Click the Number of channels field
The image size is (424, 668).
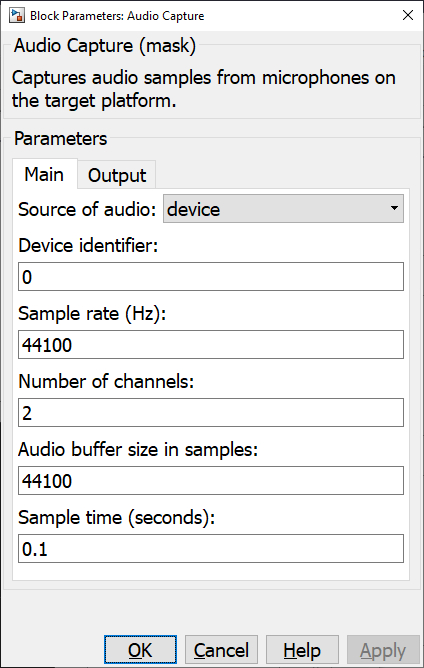[x=211, y=412]
